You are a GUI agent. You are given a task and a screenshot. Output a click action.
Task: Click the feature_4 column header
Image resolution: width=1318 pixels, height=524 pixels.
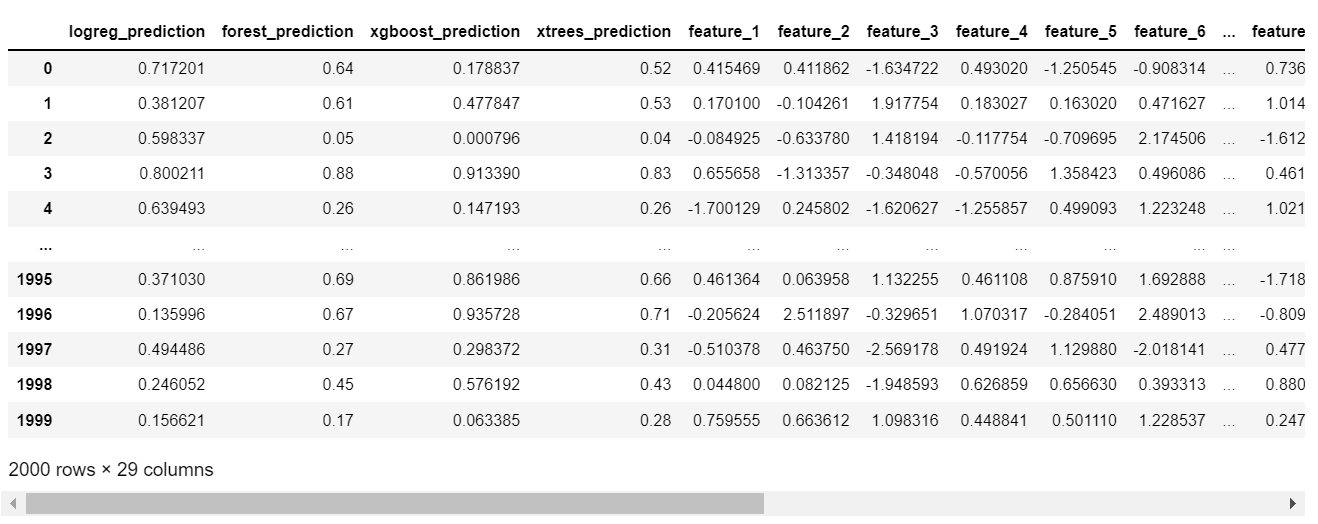(992, 31)
